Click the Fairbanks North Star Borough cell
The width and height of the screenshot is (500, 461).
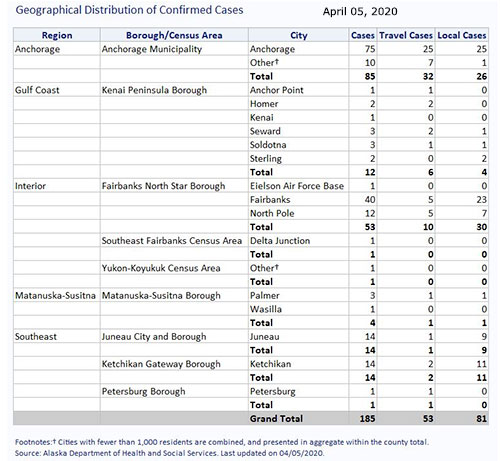pyautogui.click(x=174, y=186)
